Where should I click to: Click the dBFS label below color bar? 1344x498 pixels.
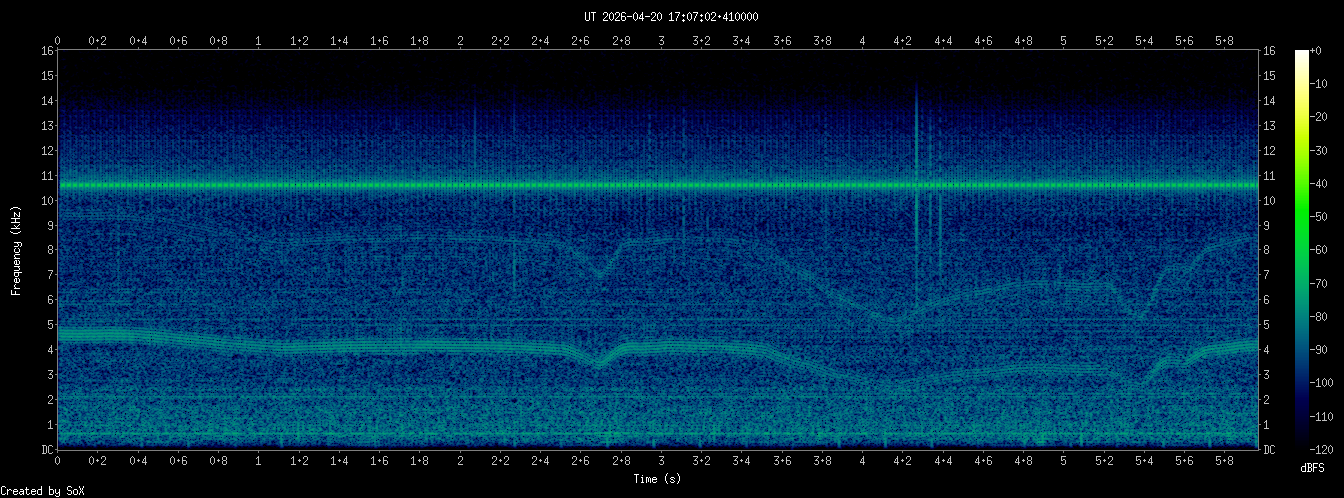click(x=1314, y=468)
